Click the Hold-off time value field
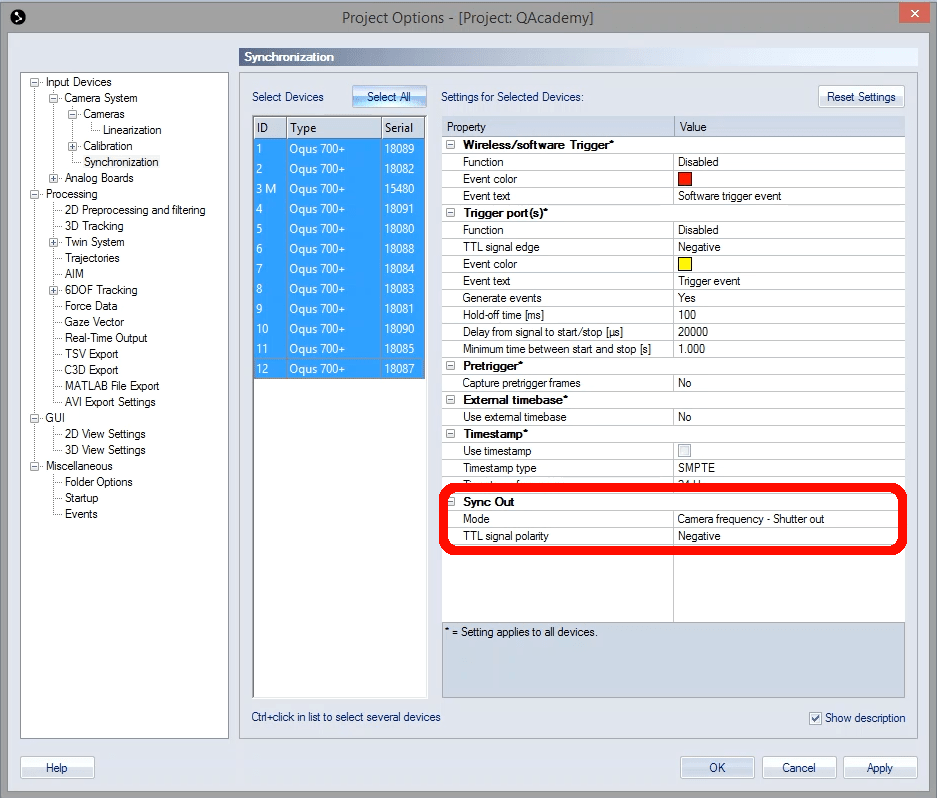Viewport: 937px width, 798px height. tap(788, 315)
